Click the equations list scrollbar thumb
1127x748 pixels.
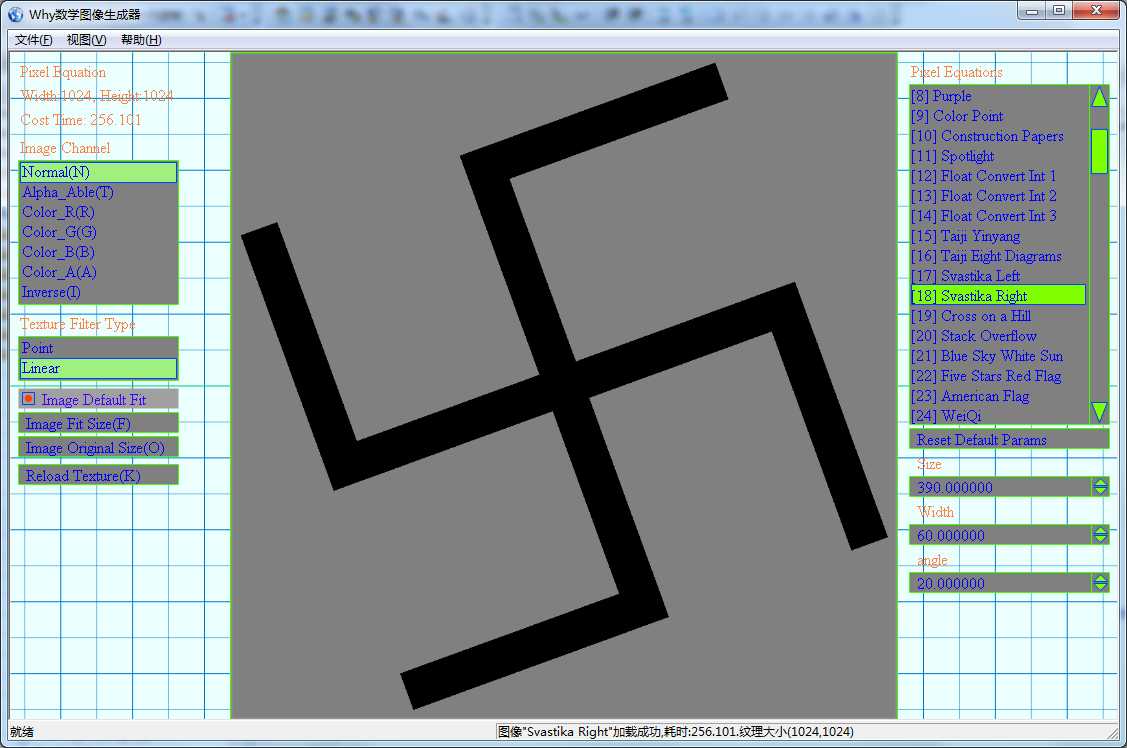point(1099,151)
